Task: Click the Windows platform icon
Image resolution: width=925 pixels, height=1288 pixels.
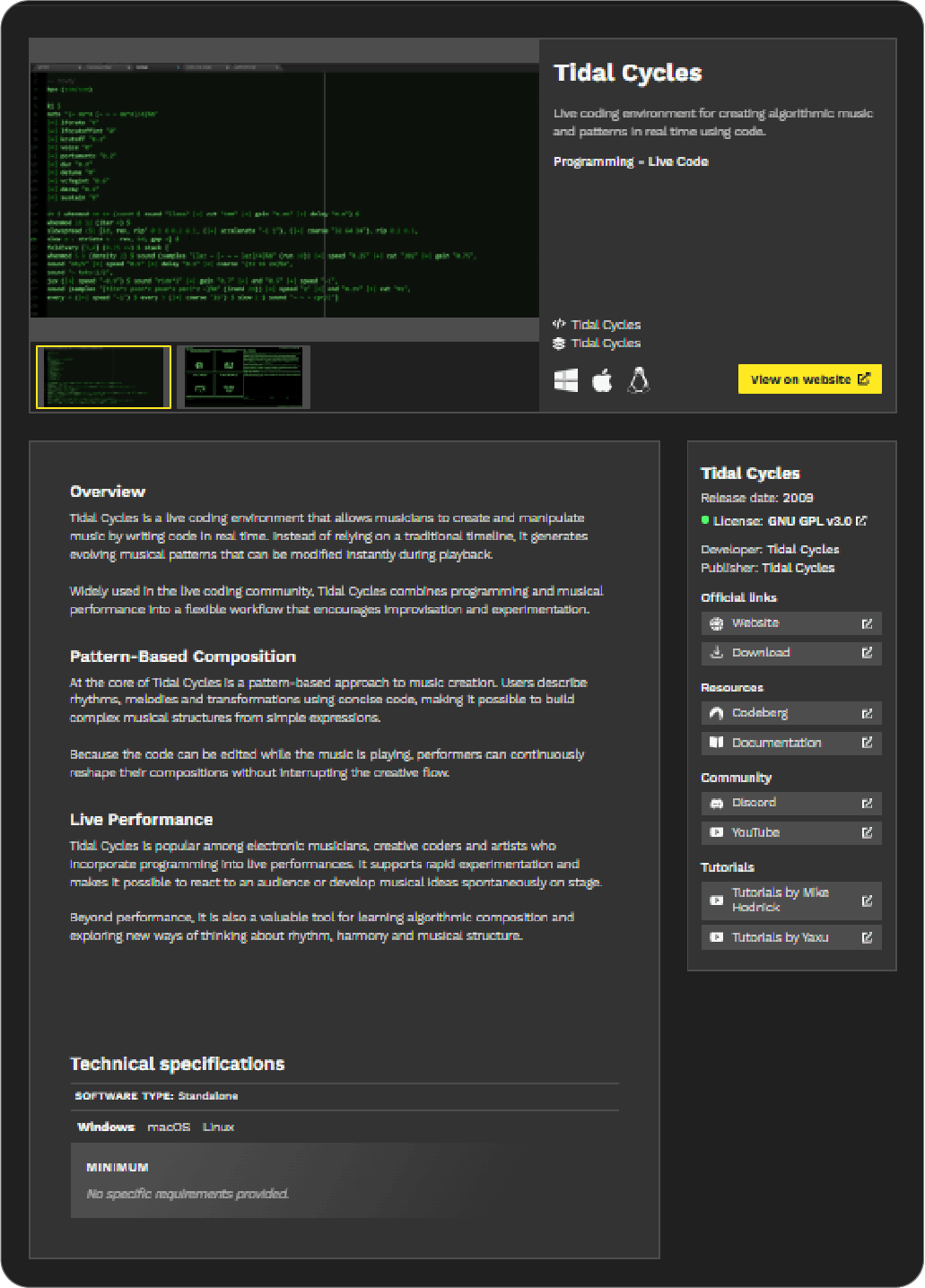Action: click(566, 380)
